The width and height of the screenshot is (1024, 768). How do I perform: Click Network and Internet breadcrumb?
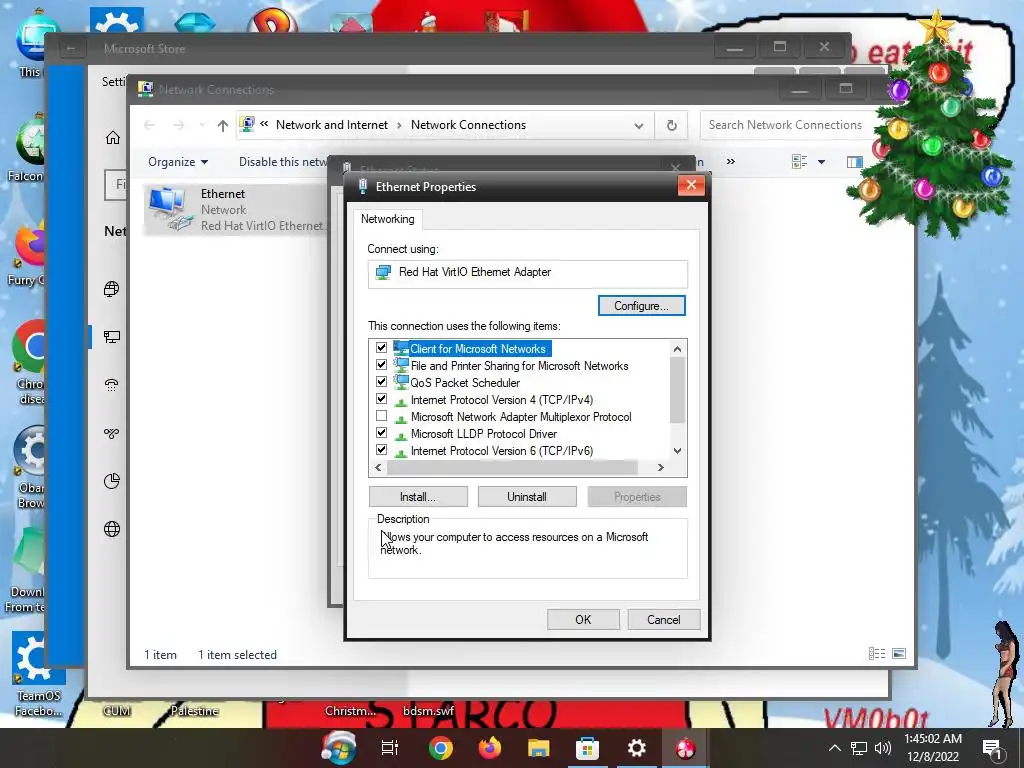(x=332, y=125)
